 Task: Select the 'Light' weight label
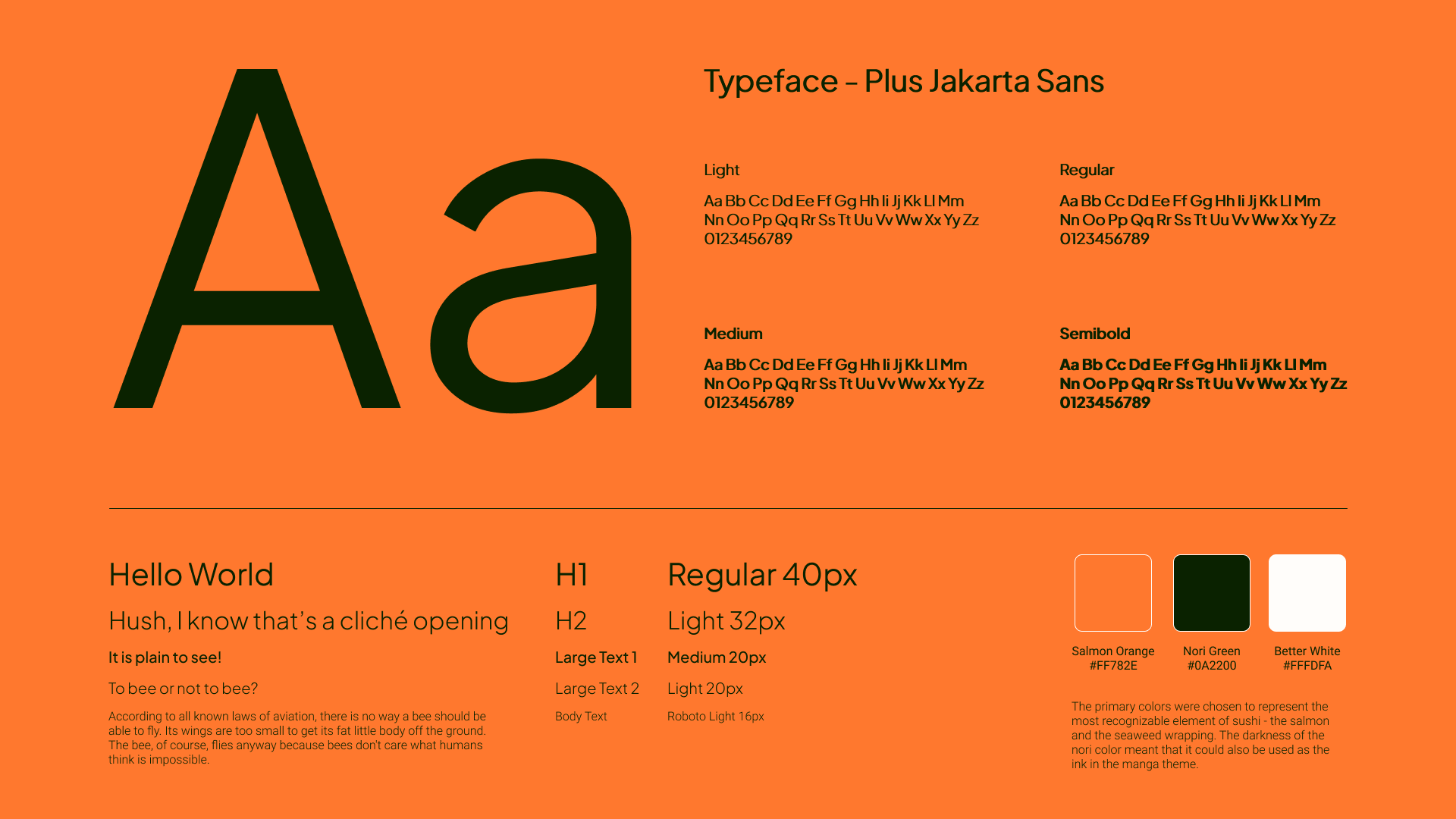720,170
